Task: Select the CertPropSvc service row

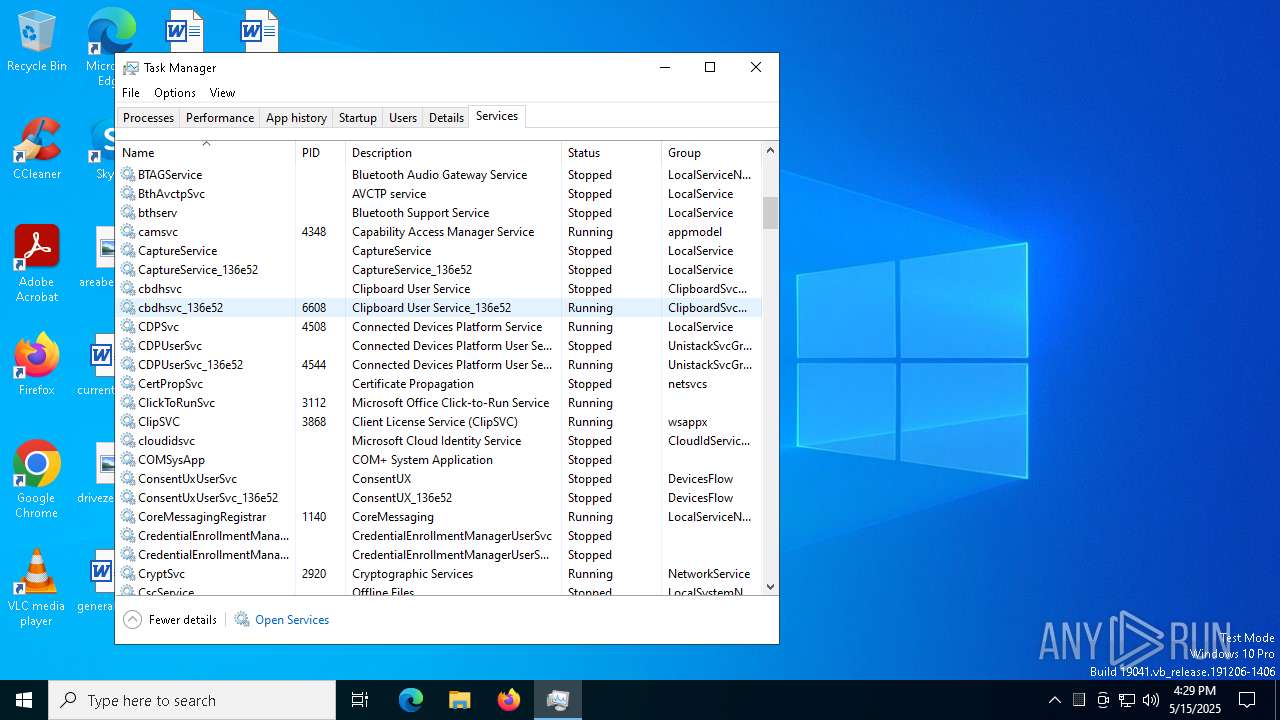Action: pyautogui.click(x=439, y=383)
